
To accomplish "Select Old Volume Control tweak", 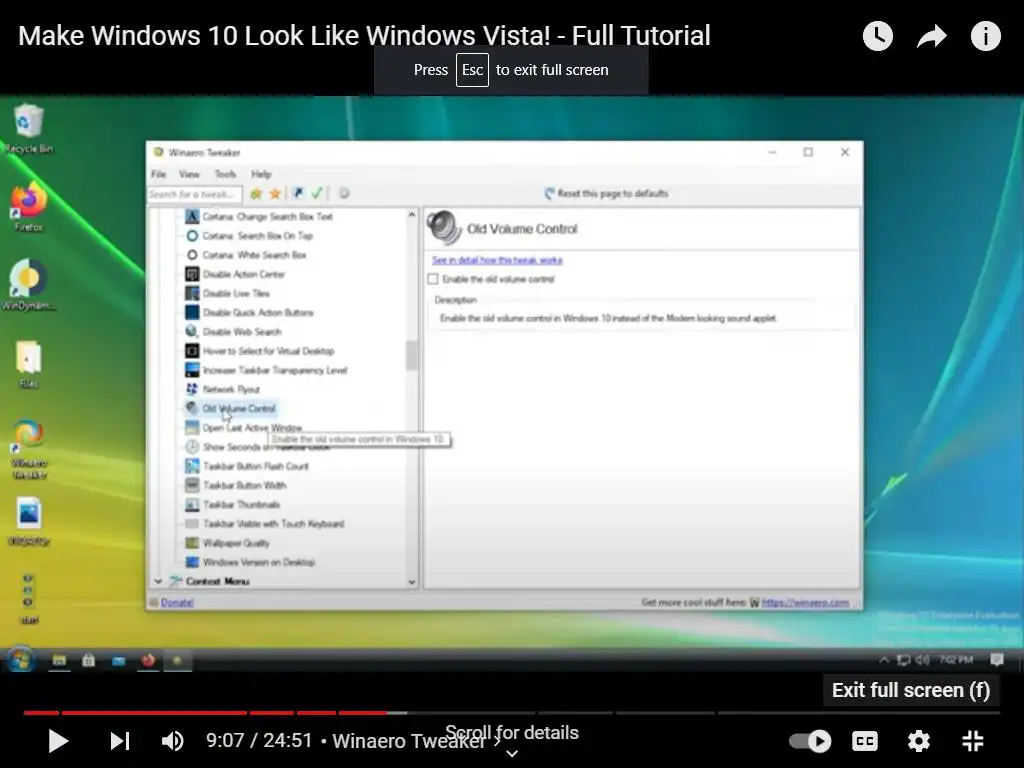I will 231,408.
